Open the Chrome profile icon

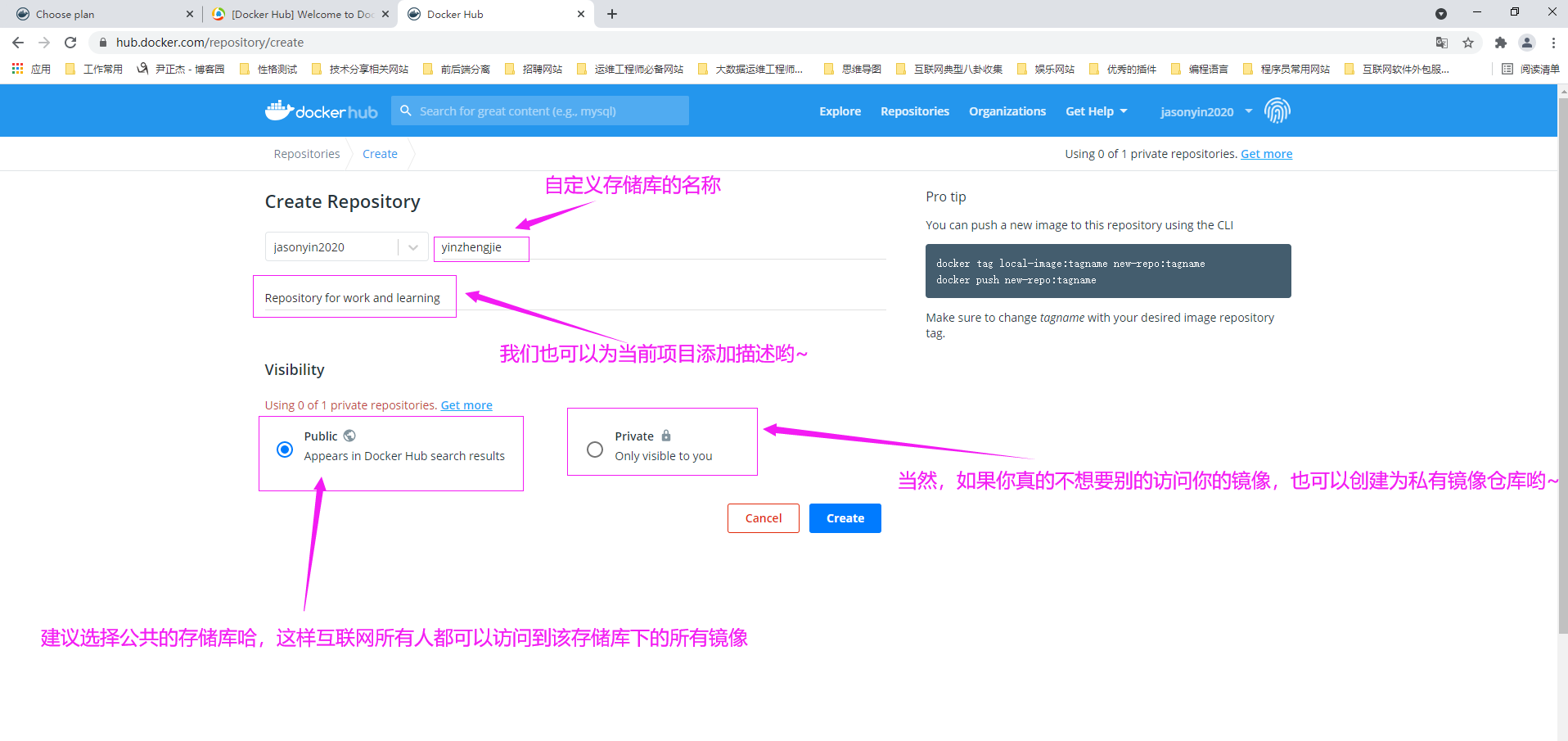coord(1526,43)
